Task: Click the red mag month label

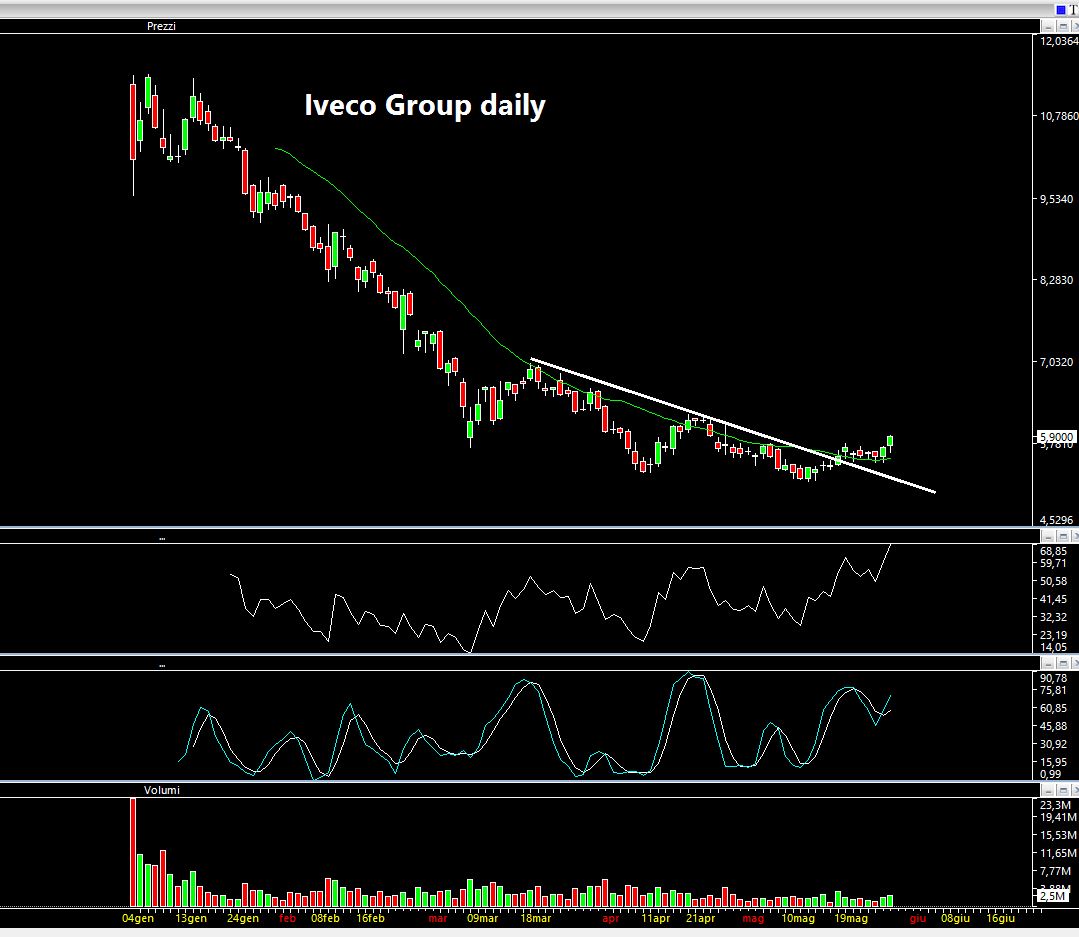Action: click(x=754, y=918)
